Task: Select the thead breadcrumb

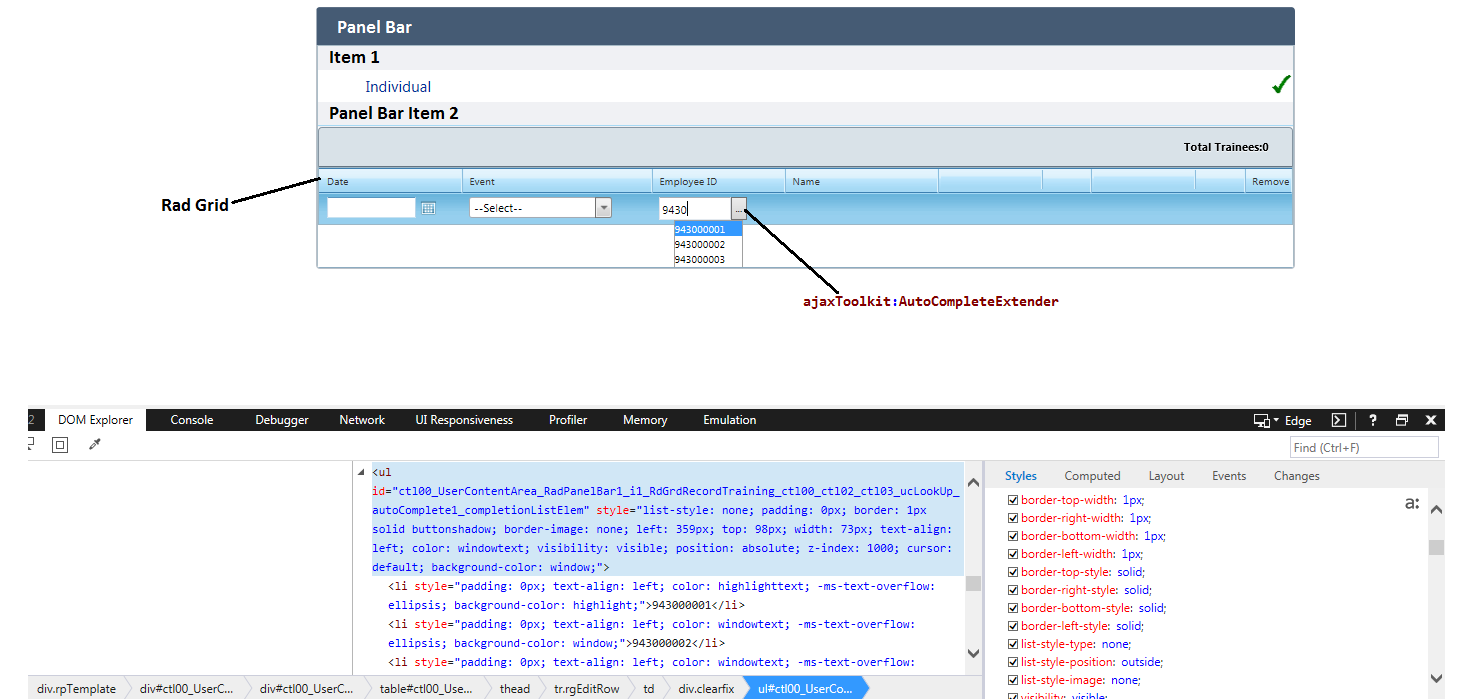Action: coord(515,689)
